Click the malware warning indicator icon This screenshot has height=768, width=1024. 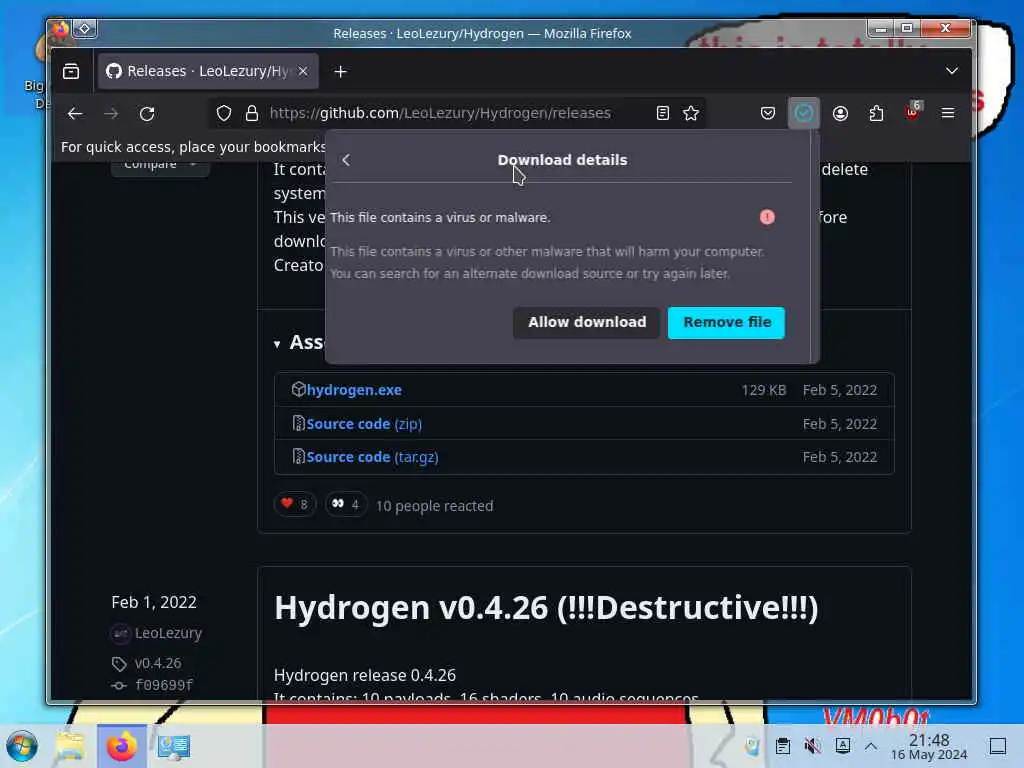(767, 217)
